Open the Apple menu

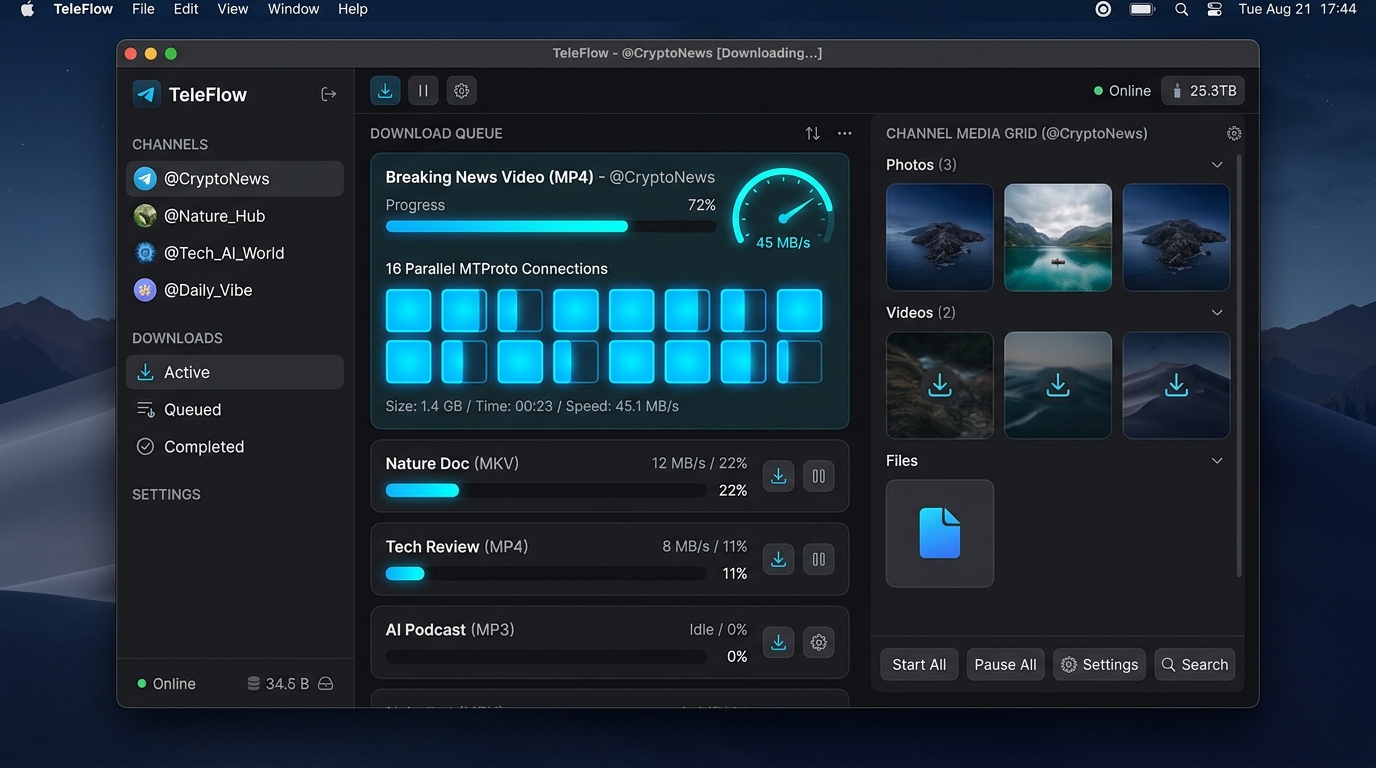27,9
